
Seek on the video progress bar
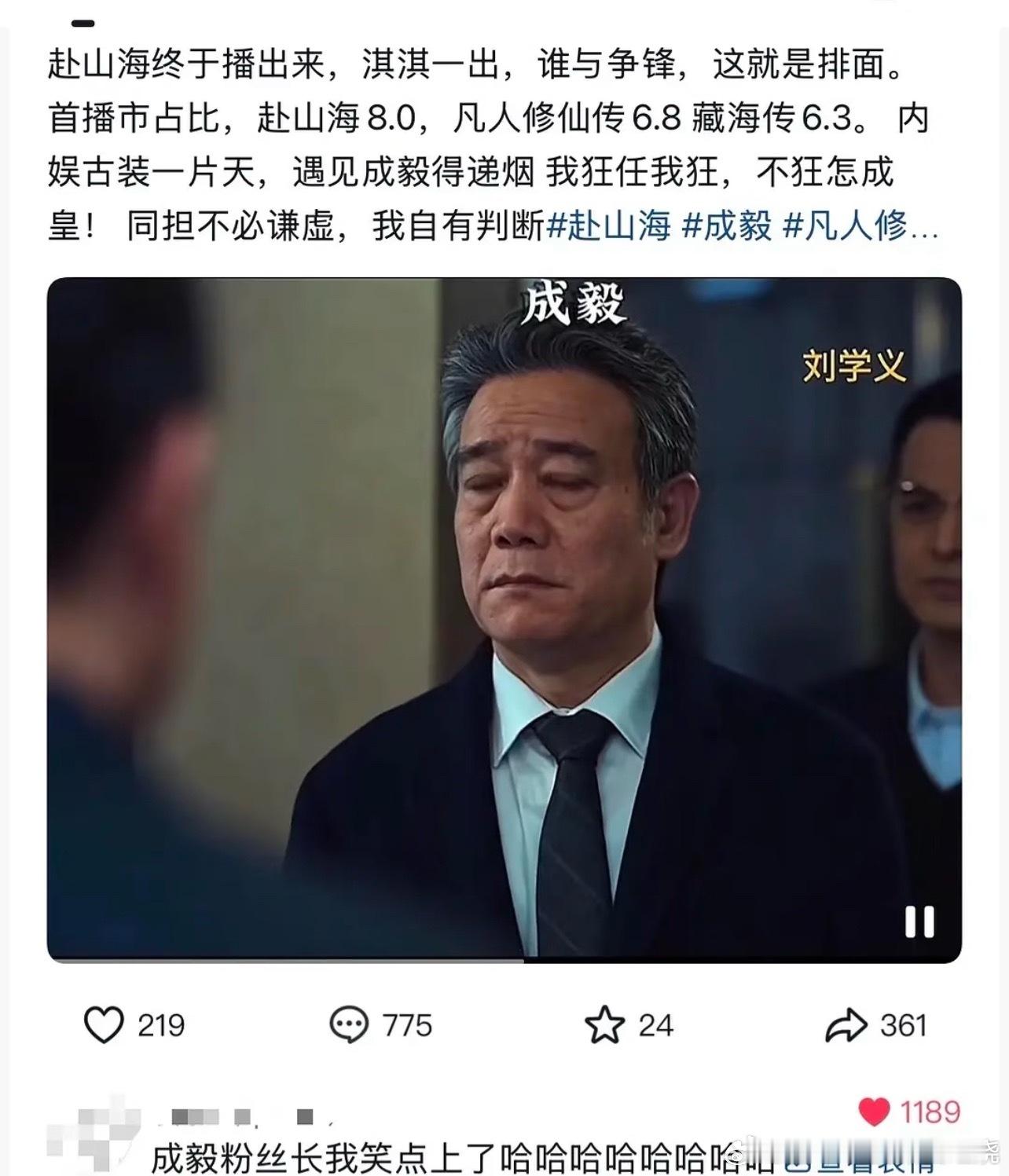[x=504, y=959]
